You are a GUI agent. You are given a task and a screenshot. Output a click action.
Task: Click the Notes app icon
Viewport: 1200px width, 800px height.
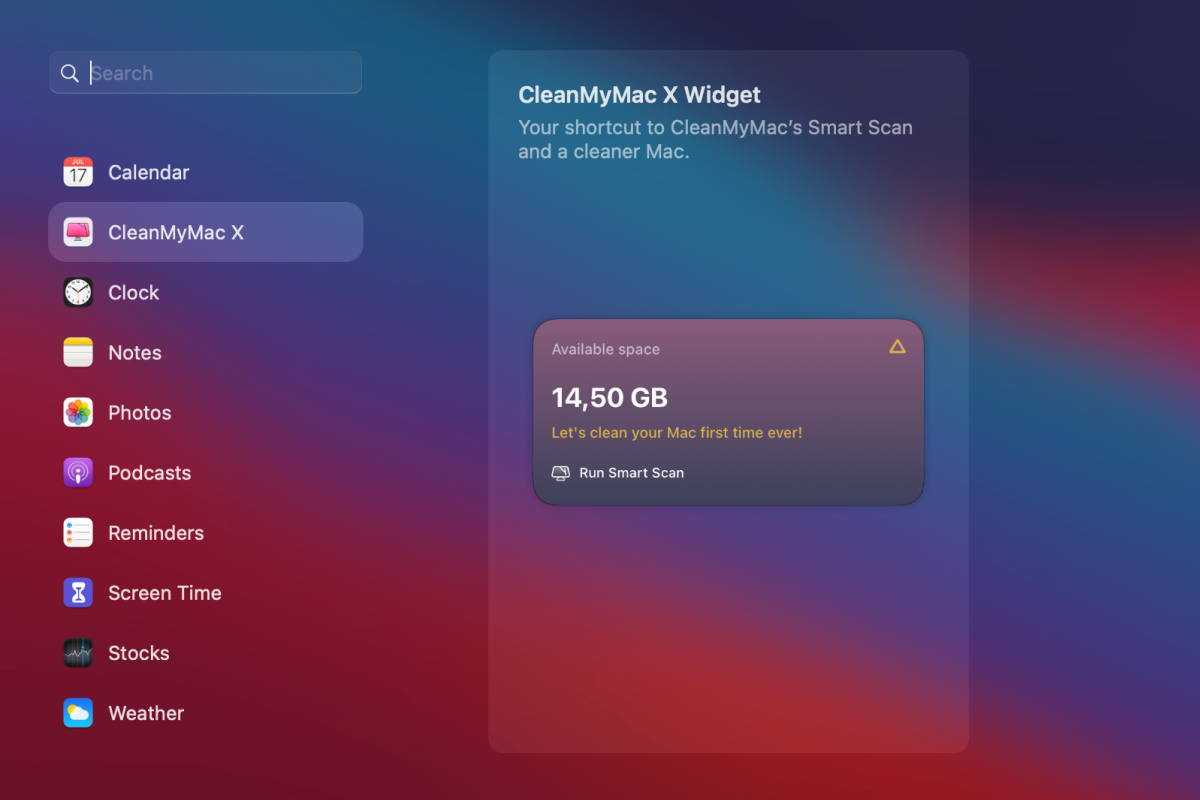pos(78,352)
